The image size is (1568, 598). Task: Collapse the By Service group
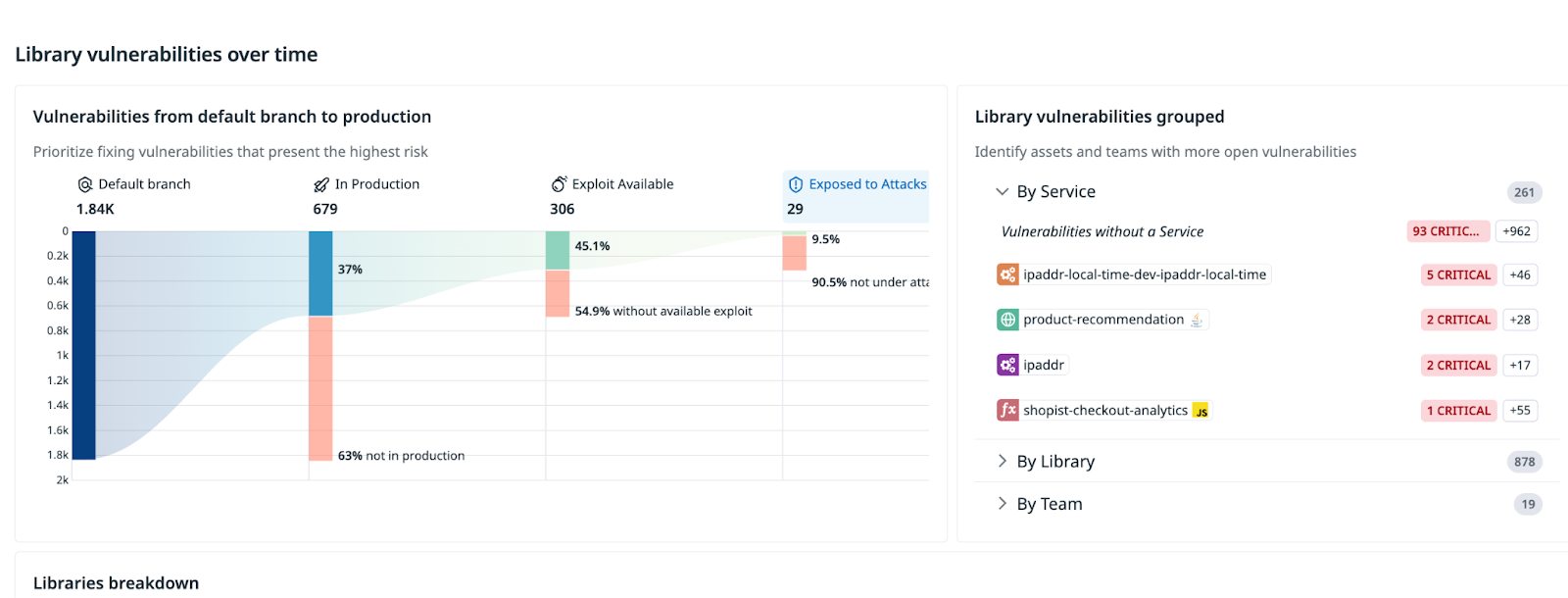coord(1002,192)
